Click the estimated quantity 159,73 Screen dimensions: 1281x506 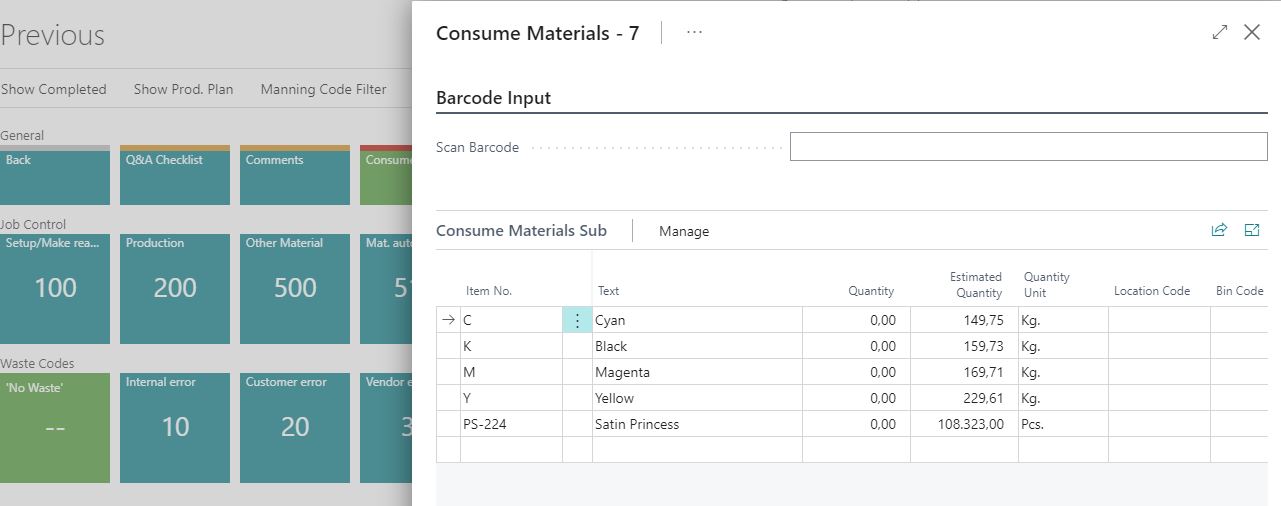(964, 346)
